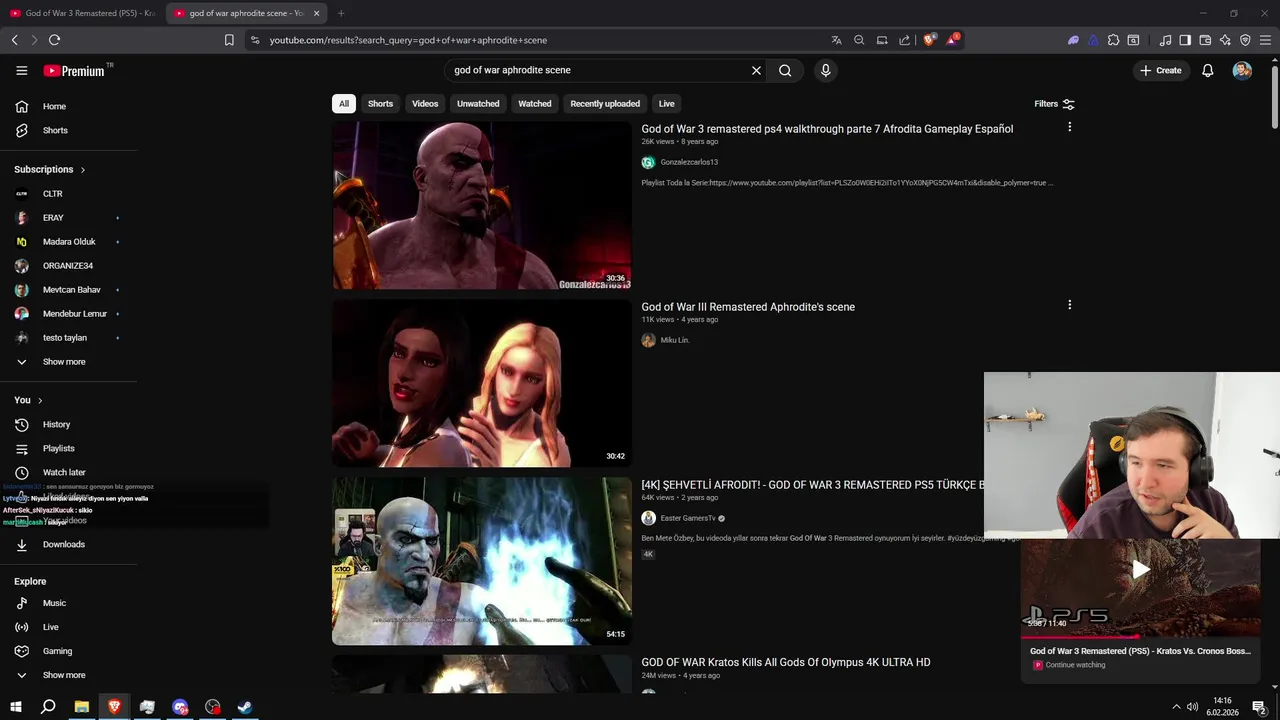The image size is (1280, 720).
Task: Select Recently uploaded filter chip
Action: [x=605, y=104]
